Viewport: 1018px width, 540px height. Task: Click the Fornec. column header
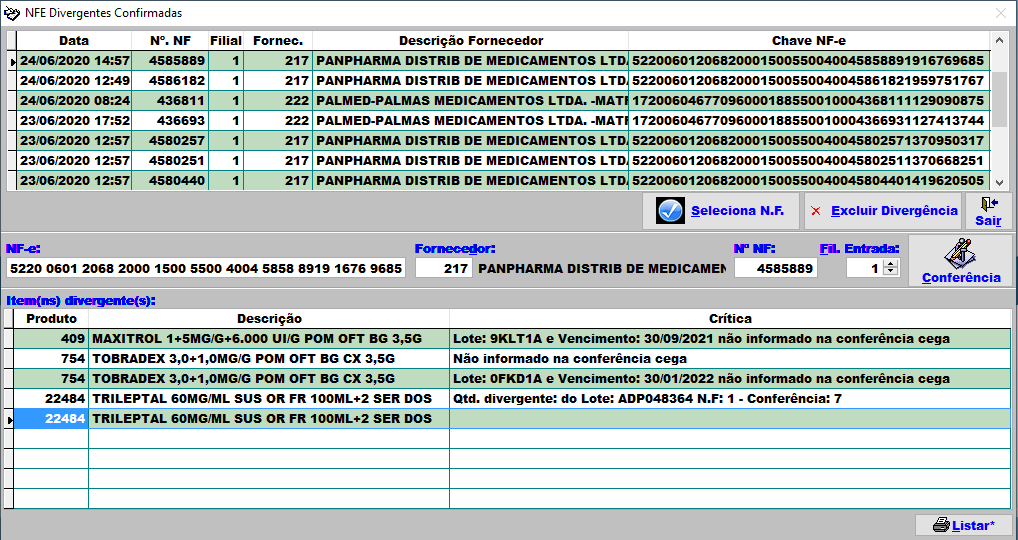coord(278,41)
